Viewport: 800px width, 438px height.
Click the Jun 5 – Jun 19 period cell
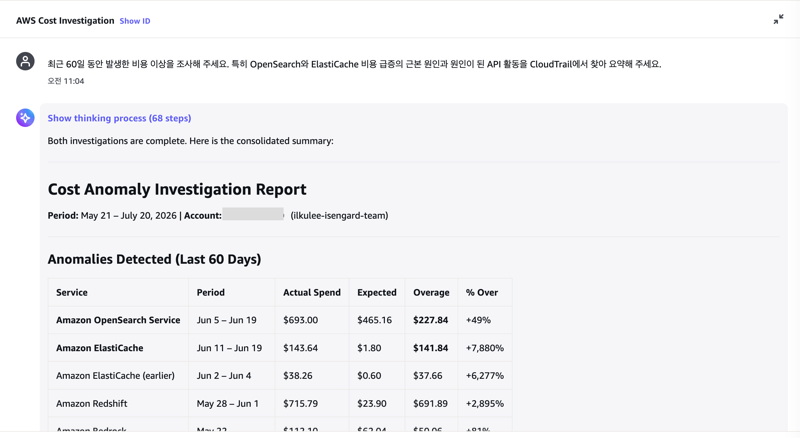(x=227, y=320)
